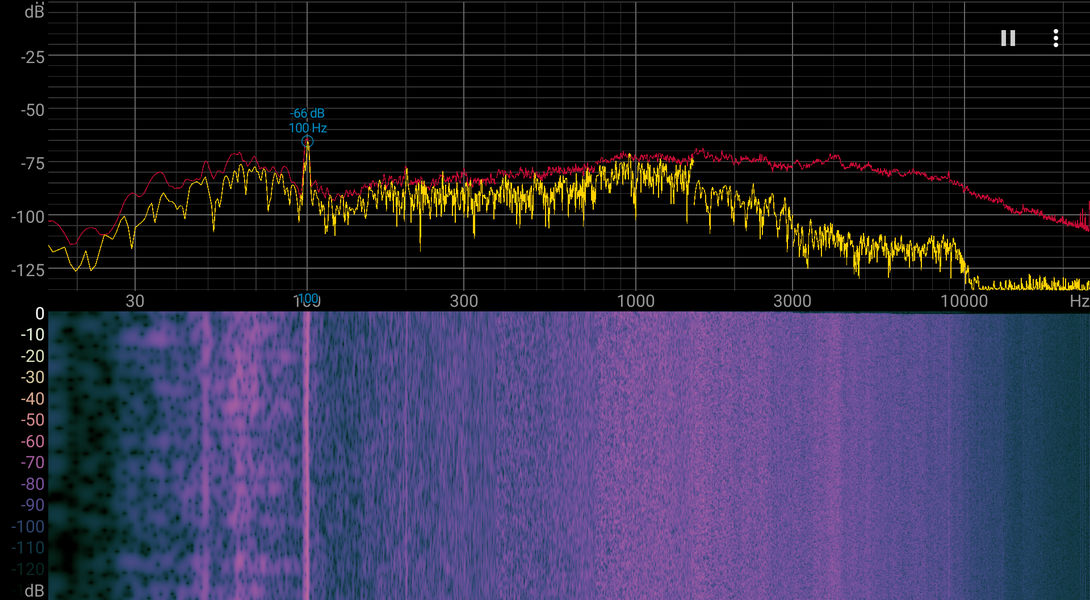Click the 1000 Hz frequency axis label
The width and height of the screenshot is (1090, 600).
tap(635, 301)
